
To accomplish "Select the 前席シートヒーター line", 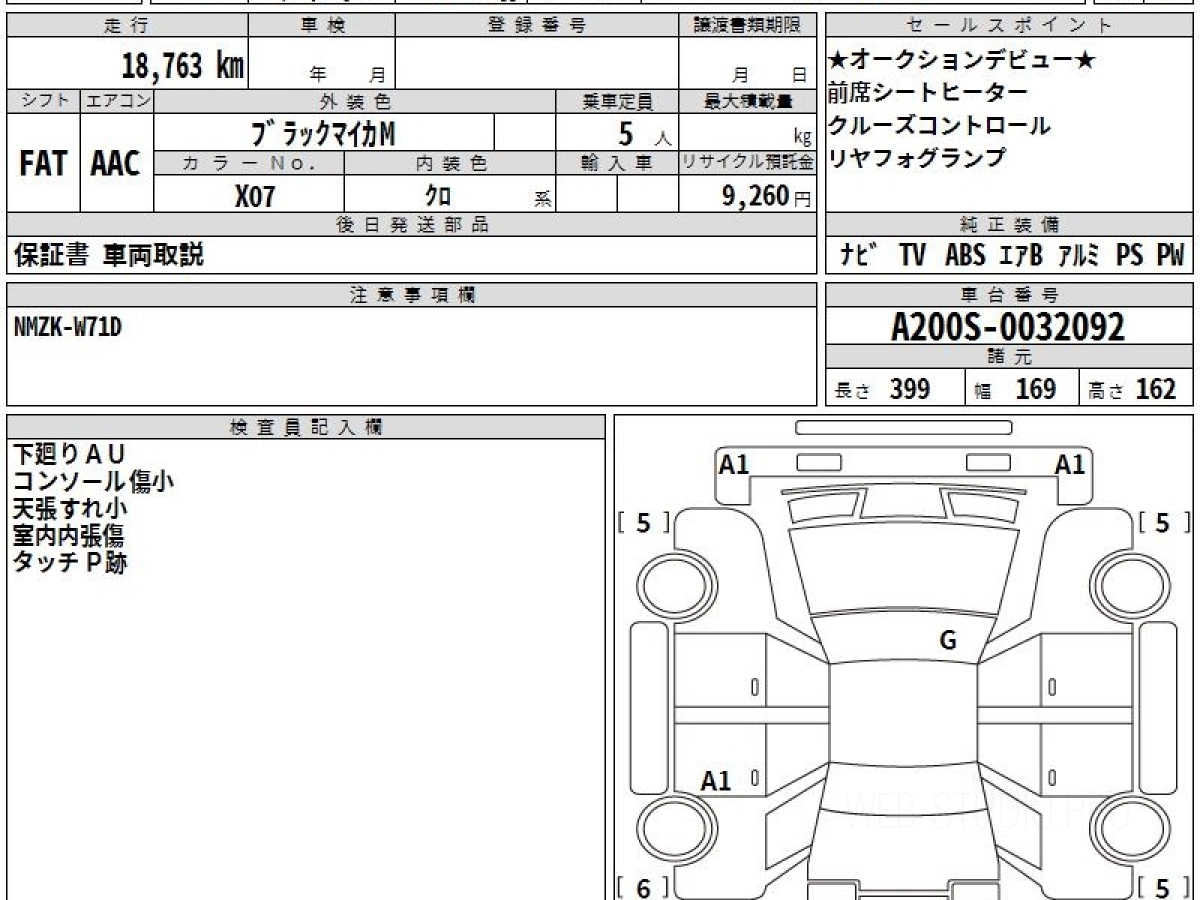I will 927,93.
